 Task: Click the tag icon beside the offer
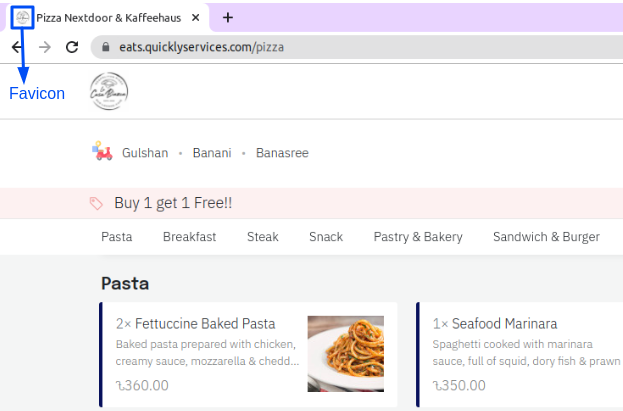click(x=96, y=203)
